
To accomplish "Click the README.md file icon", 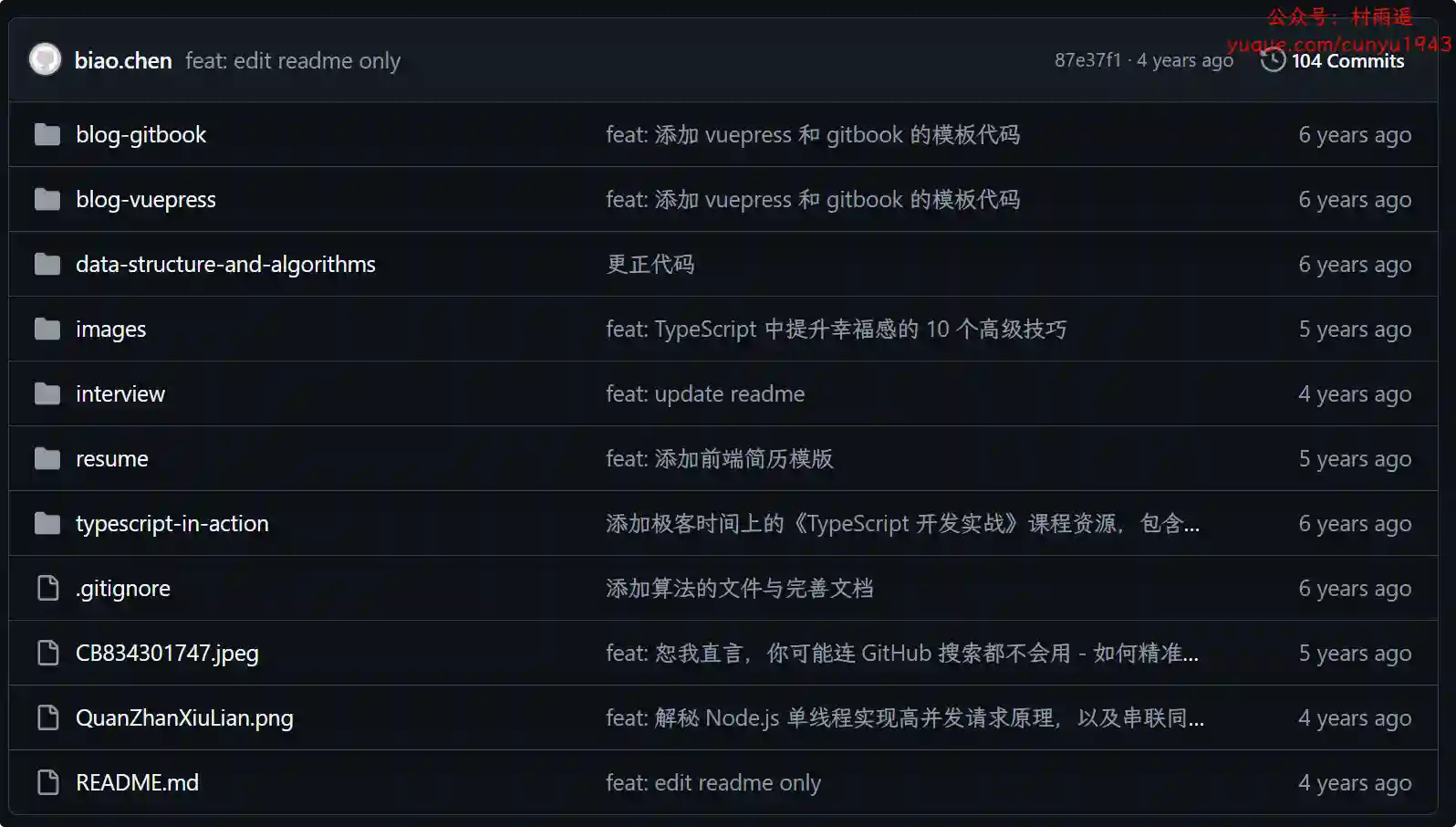I will pos(47,783).
